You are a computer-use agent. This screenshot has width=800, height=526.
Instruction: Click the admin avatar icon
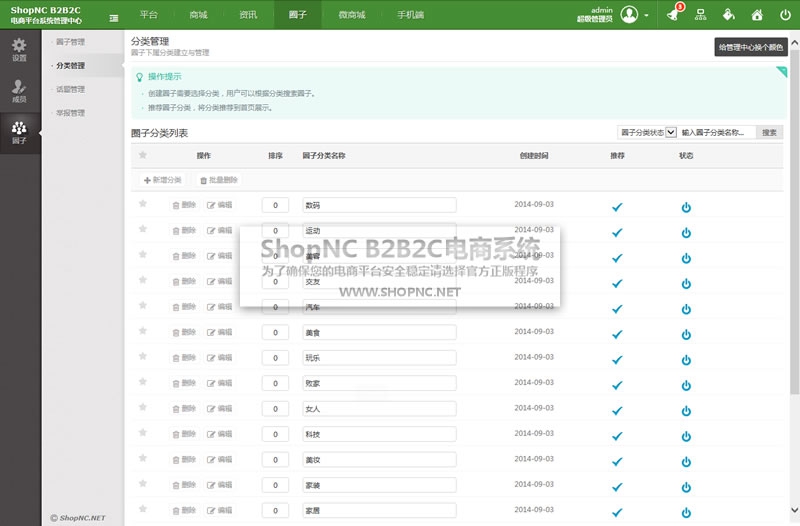coord(629,15)
